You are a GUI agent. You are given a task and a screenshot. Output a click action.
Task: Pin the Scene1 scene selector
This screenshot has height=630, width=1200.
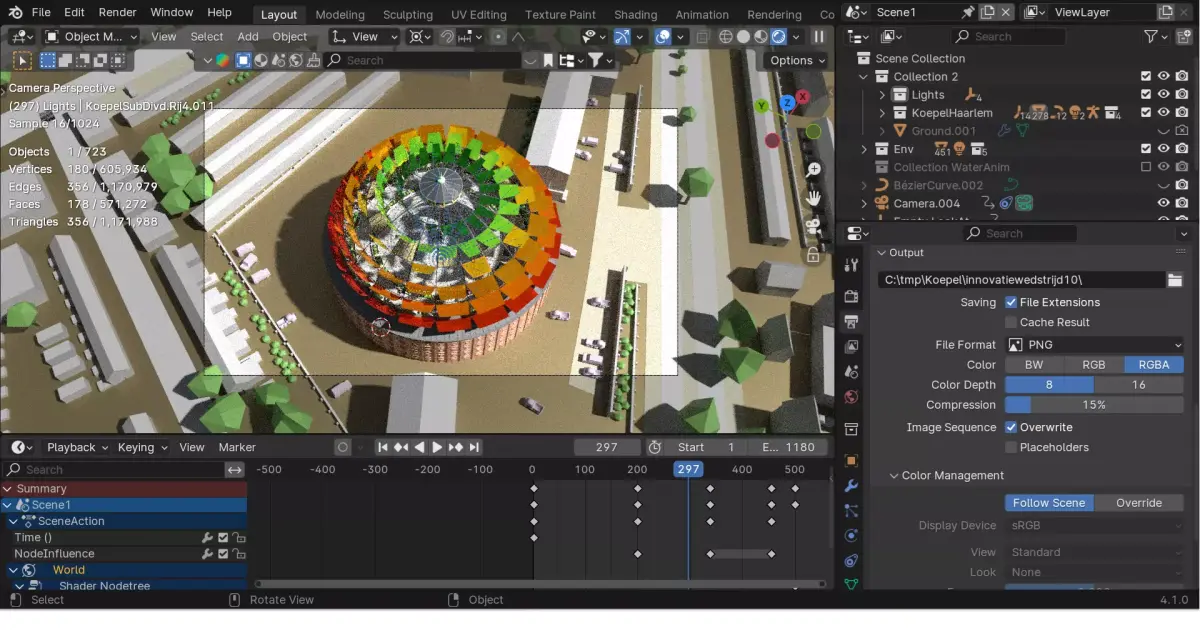click(x=967, y=12)
